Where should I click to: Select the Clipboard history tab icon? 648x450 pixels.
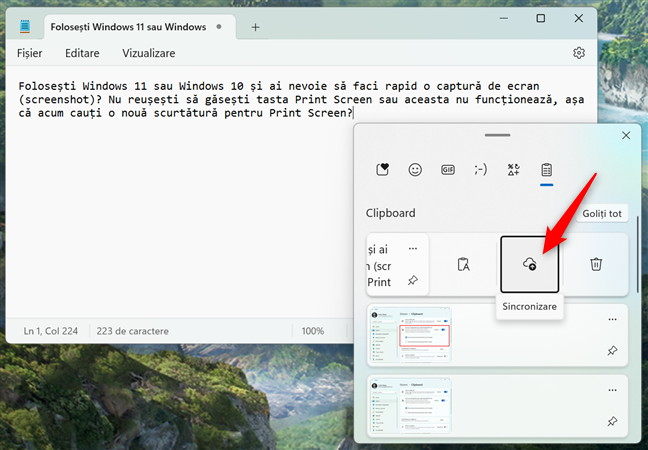546,169
